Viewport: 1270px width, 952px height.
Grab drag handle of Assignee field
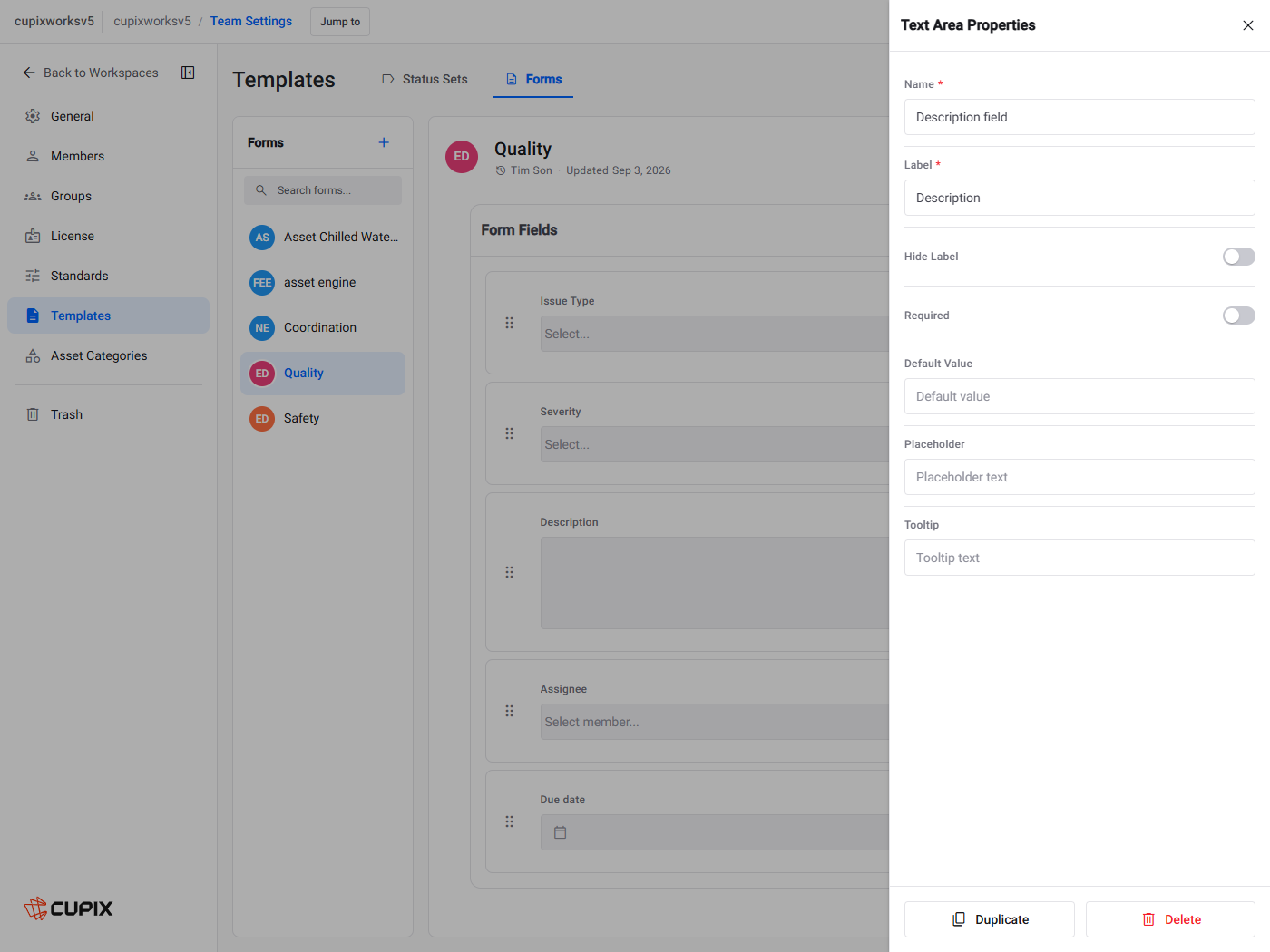pos(509,711)
